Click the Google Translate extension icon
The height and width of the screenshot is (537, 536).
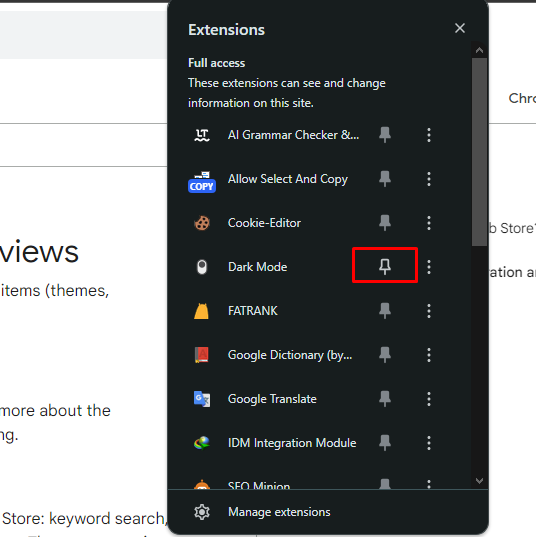[202, 399]
